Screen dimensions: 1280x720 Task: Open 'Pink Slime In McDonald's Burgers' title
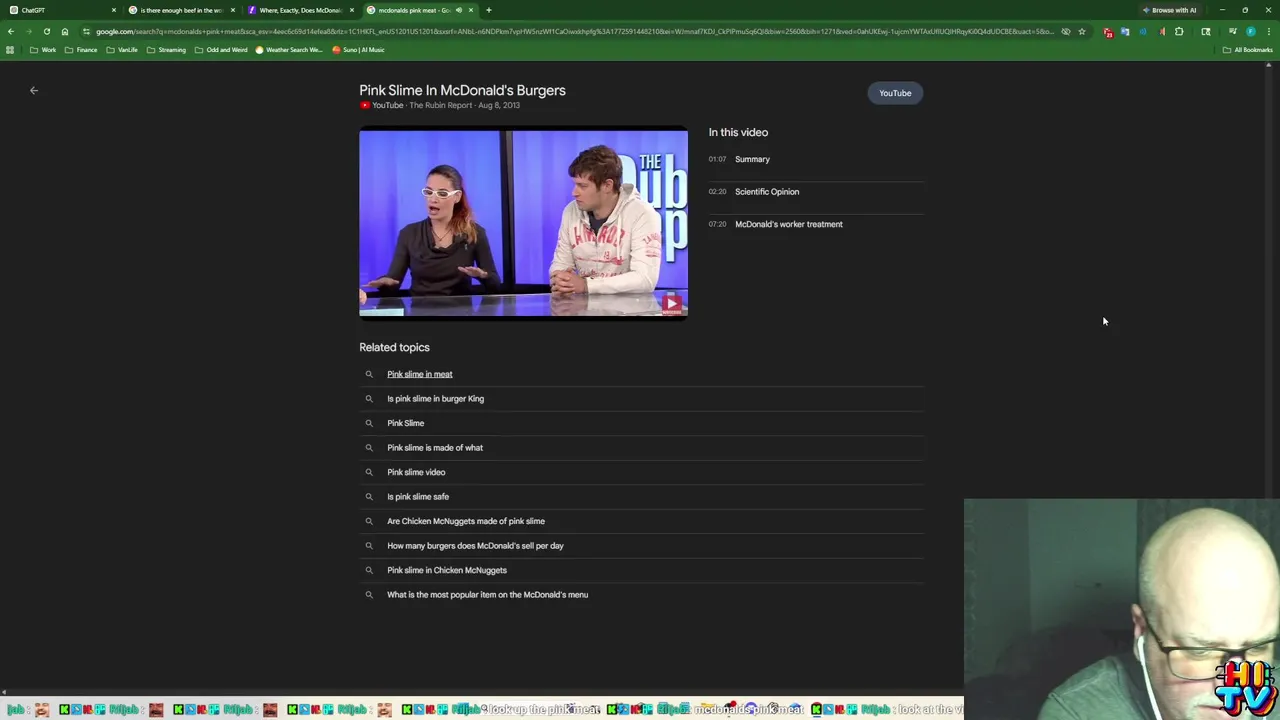pyautogui.click(x=462, y=90)
